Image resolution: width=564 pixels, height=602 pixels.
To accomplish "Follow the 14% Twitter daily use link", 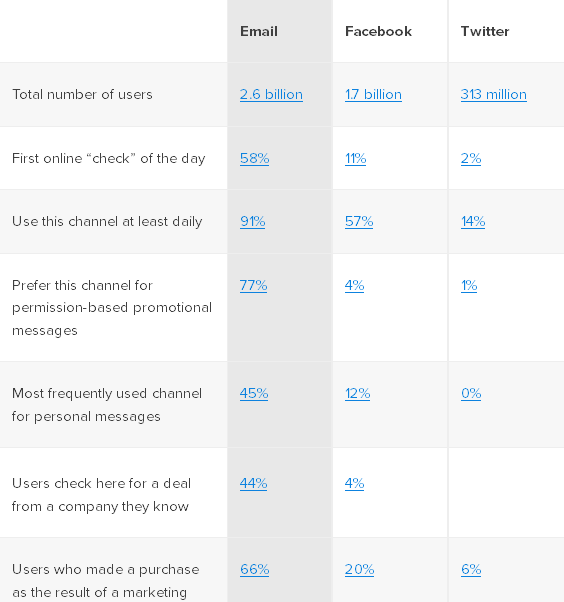I will 473,222.
